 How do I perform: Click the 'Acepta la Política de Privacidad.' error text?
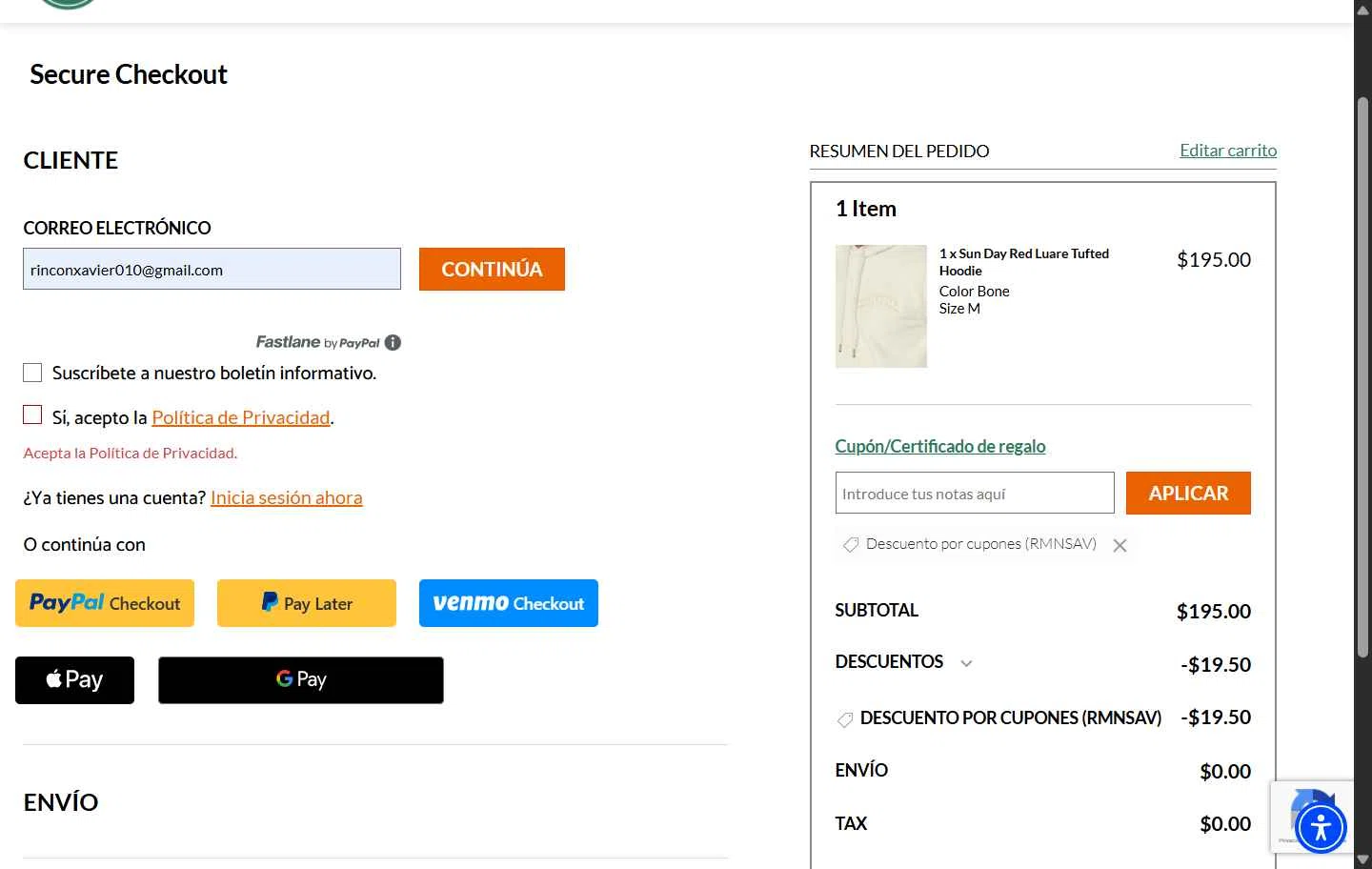click(131, 453)
